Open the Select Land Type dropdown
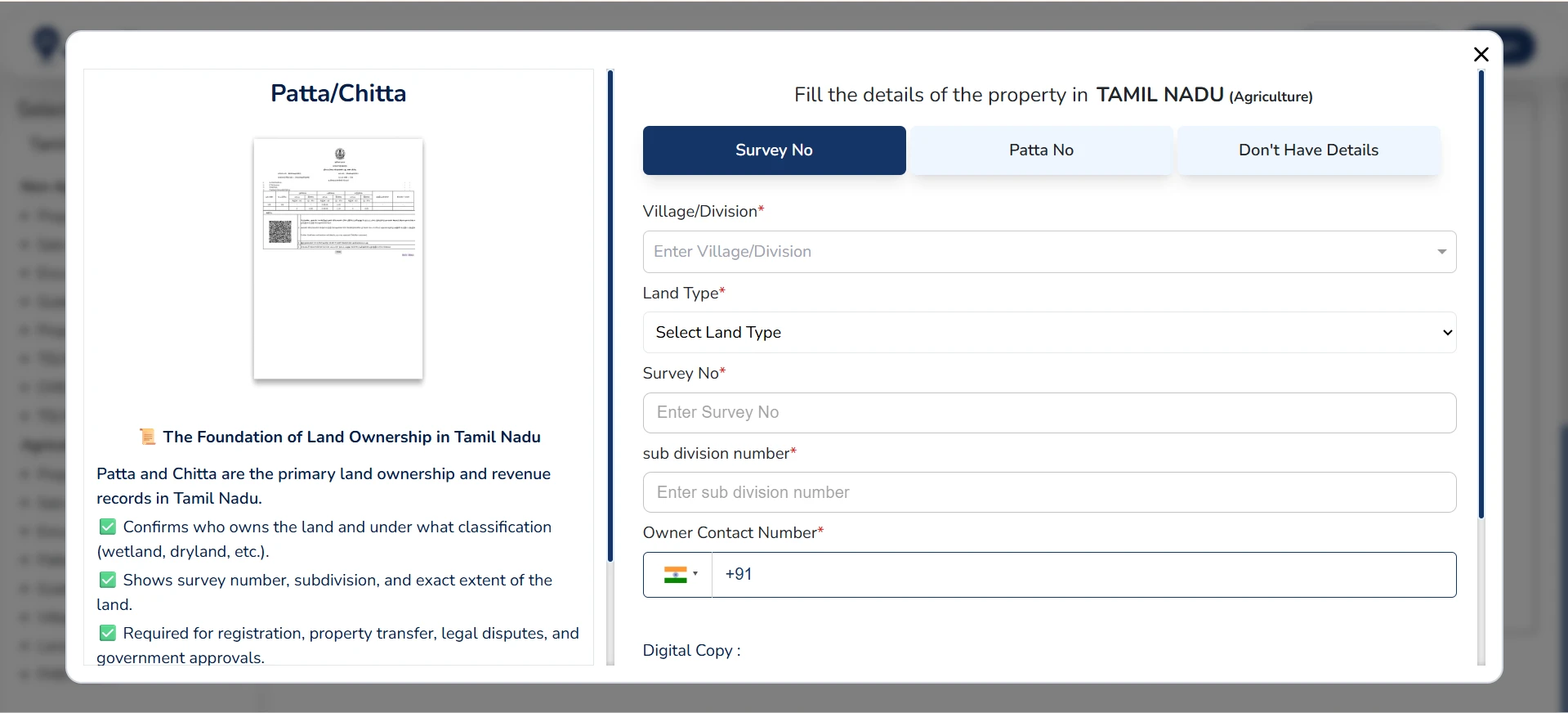Screen dimensions: 1568x713 pyautogui.click(x=1048, y=333)
